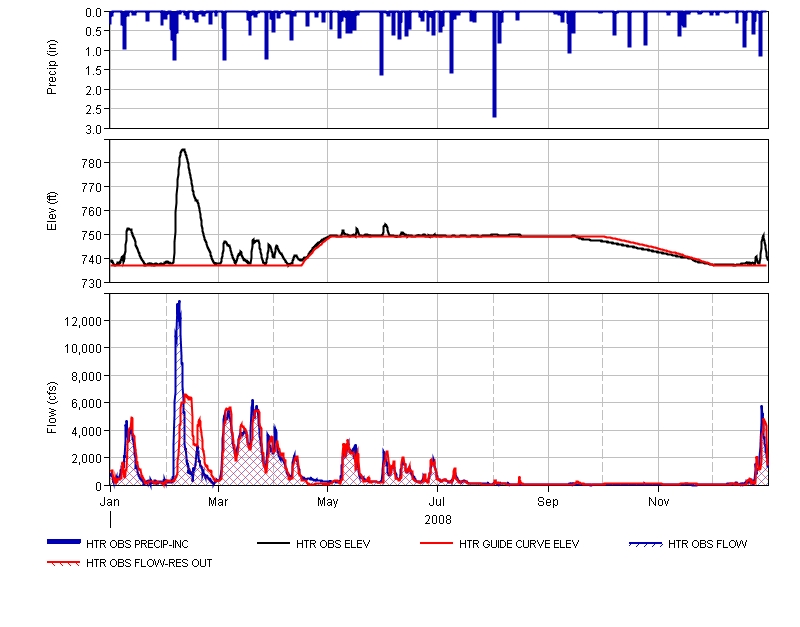This screenshot has height=627, width=800.
Task: Click the 8,000 flow axis tick label
Action: tap(87, 377)
